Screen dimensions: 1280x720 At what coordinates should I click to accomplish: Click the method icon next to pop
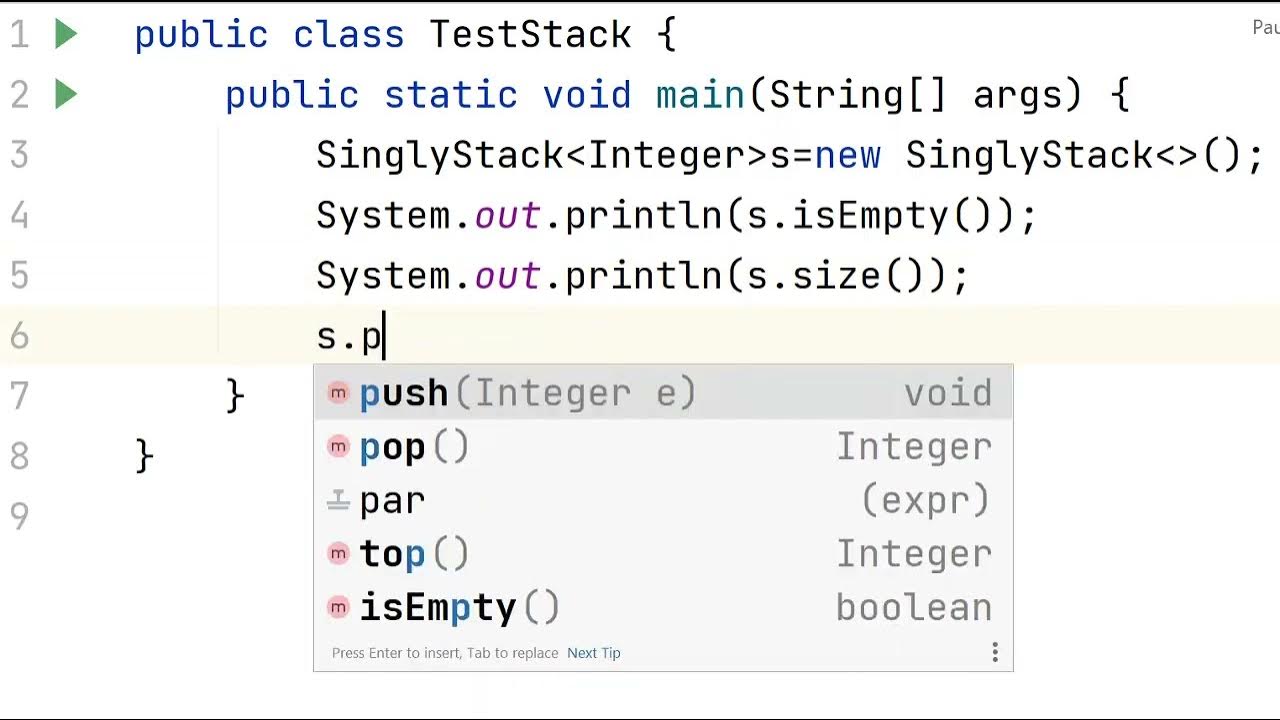(x=339, y=447)
